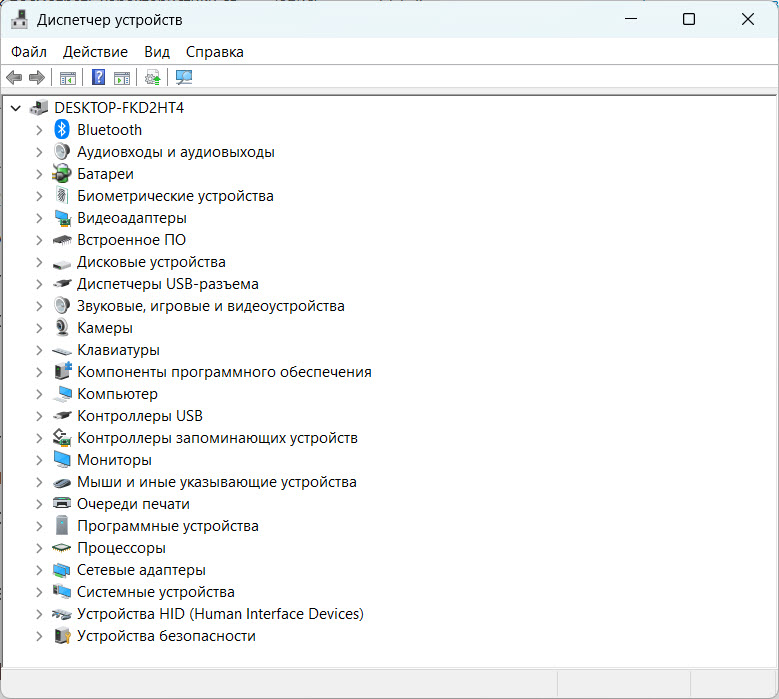Select the Устройства безопасности entry
The width and height of the screenshot is (779, 699).
coord(166,636)
